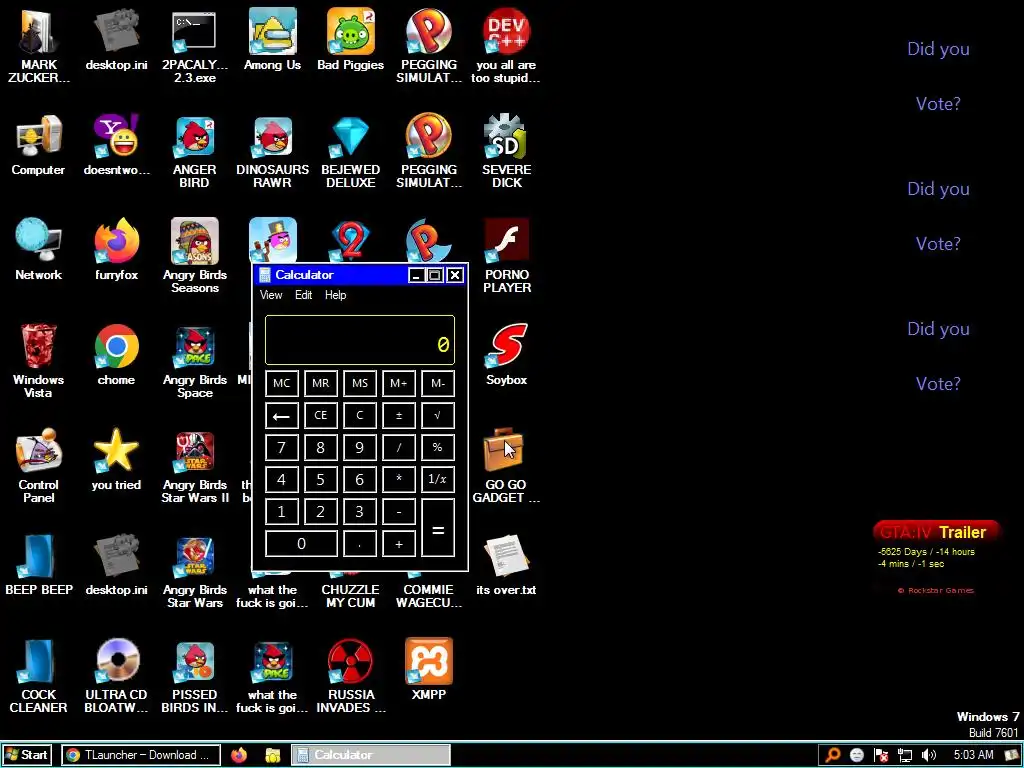Image resolution: width=1024 pixels, height=768 pixels.
Task: Click the decimal point calculator key
Action: pos(360,543)
